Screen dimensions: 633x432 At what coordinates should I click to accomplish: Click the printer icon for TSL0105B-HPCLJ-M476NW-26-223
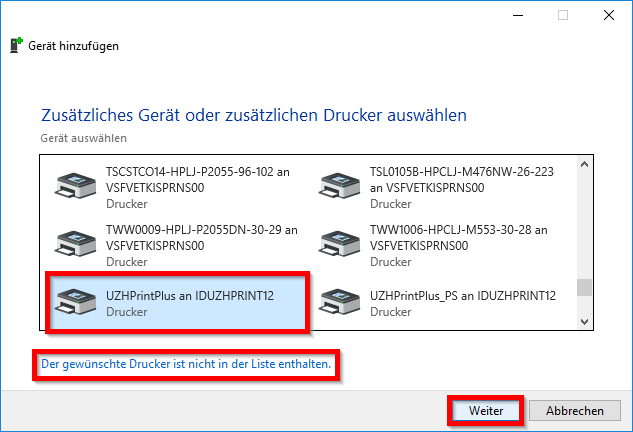340,186
